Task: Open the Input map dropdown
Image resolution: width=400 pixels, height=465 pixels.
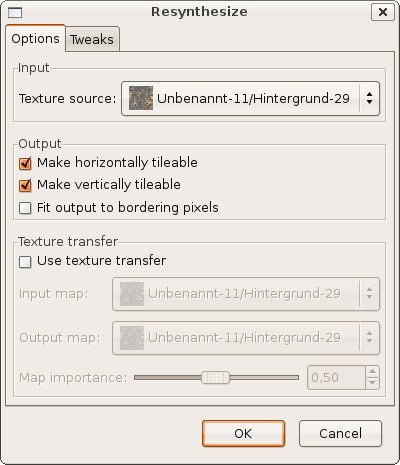Action: (x=246, y=294)
